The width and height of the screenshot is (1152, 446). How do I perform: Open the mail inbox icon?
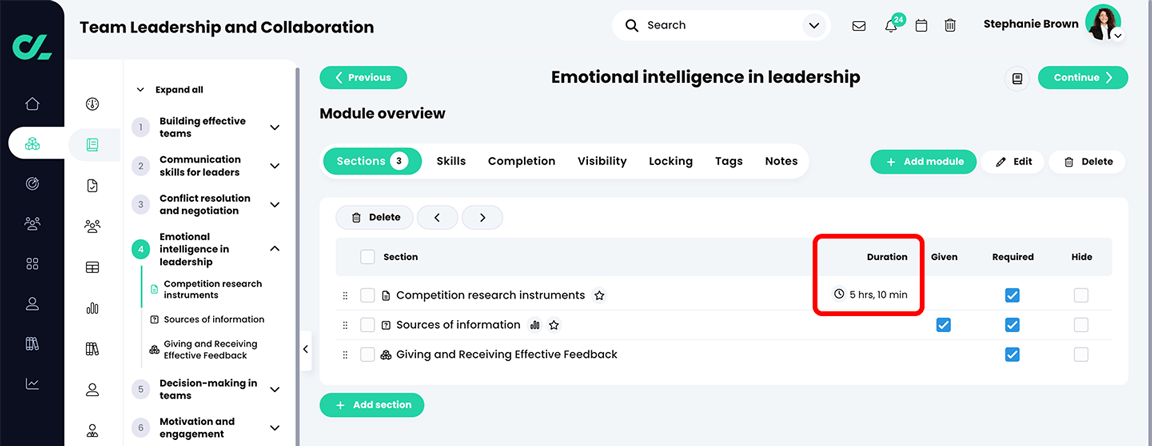[858, 26]
